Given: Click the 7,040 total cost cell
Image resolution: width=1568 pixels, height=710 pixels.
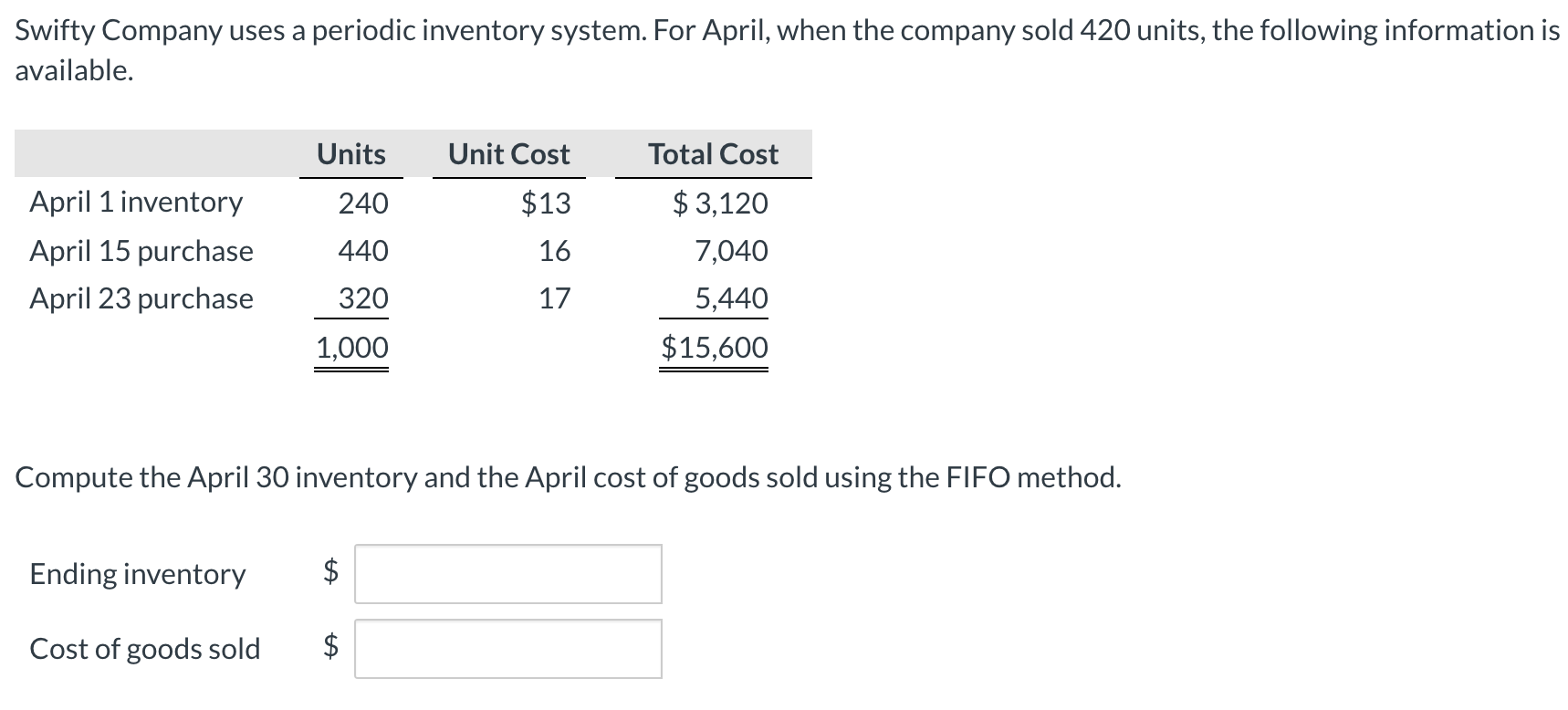Looking at the screenshot, I should pos(731,251).
